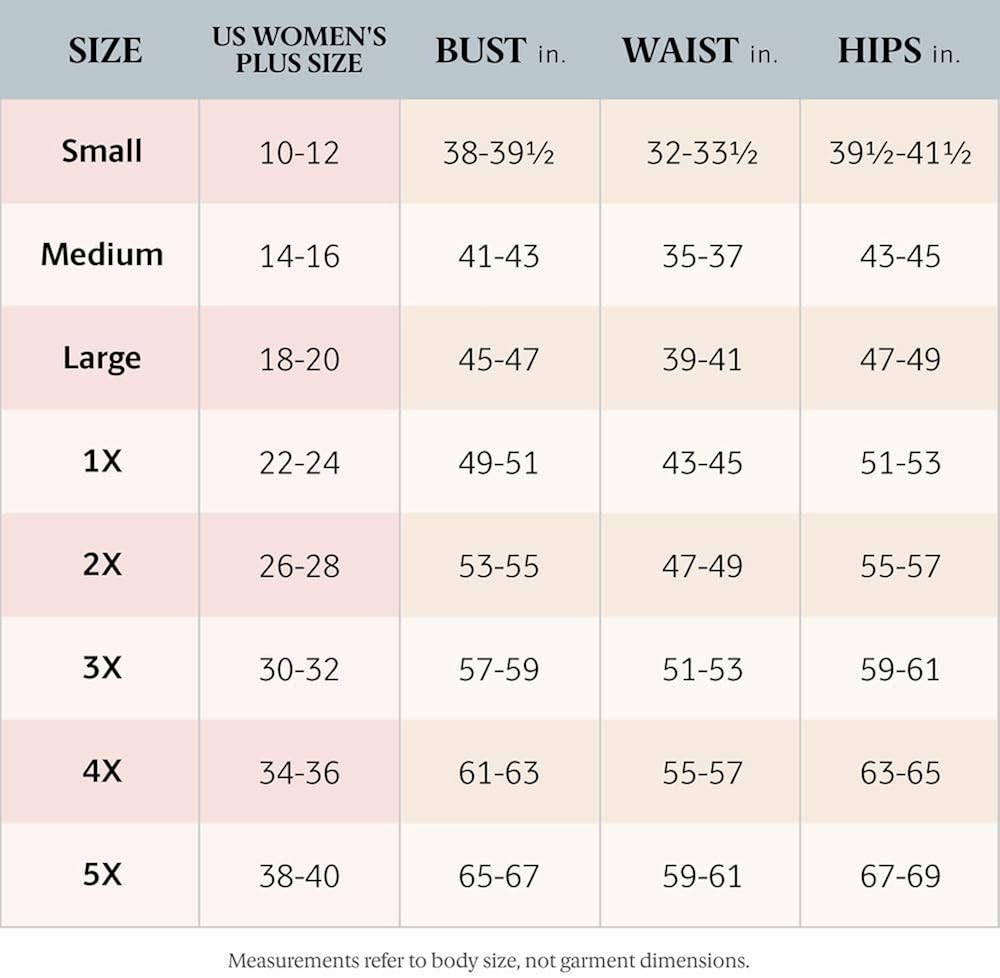Viewport: 1000px width, 978px height.
Task: Select the Large size row label
Action: tap(102, 358)
